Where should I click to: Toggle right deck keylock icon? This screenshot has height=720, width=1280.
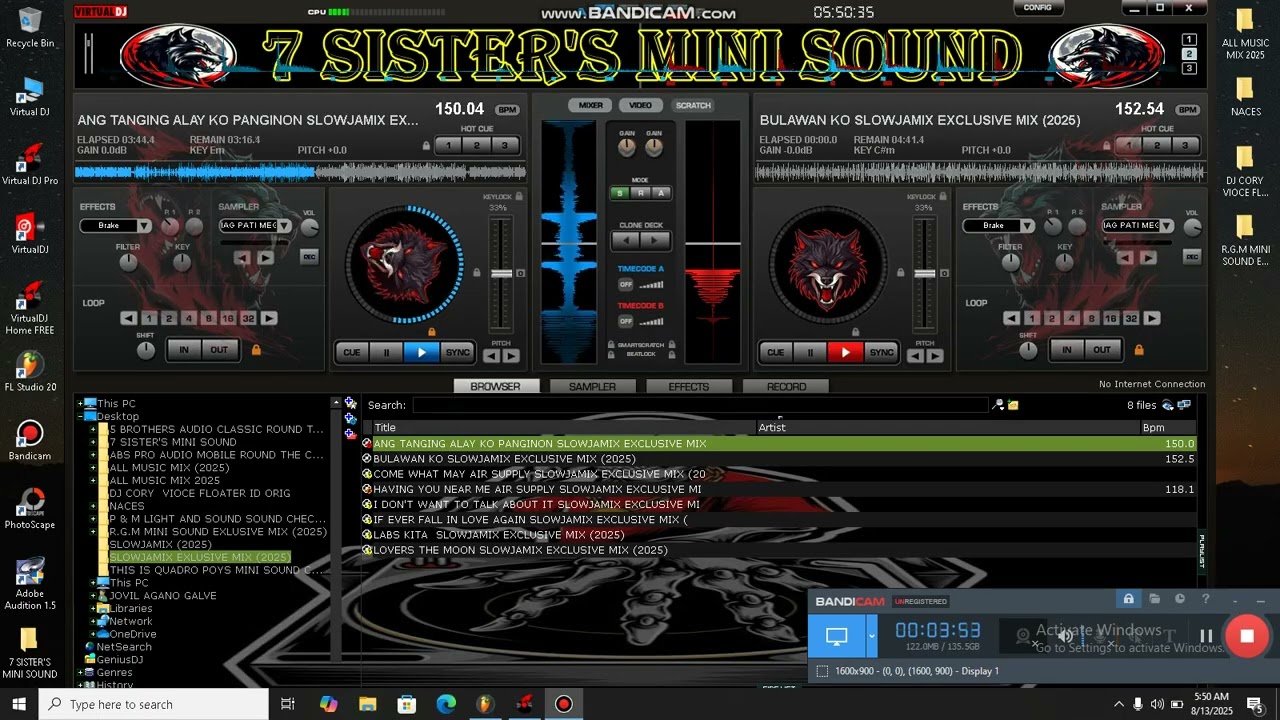(941, 197)
